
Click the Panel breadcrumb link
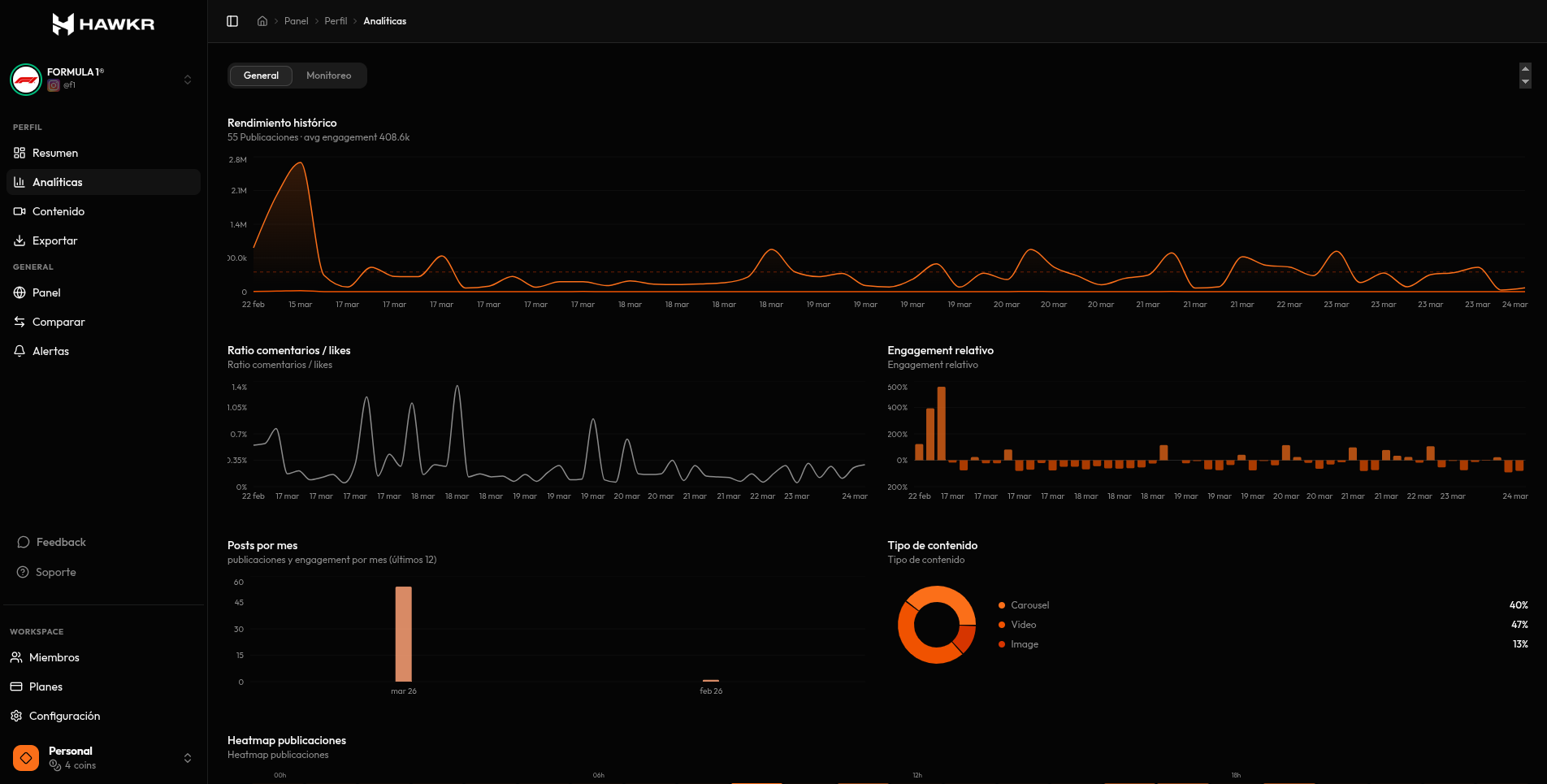[x=296, y=20]
